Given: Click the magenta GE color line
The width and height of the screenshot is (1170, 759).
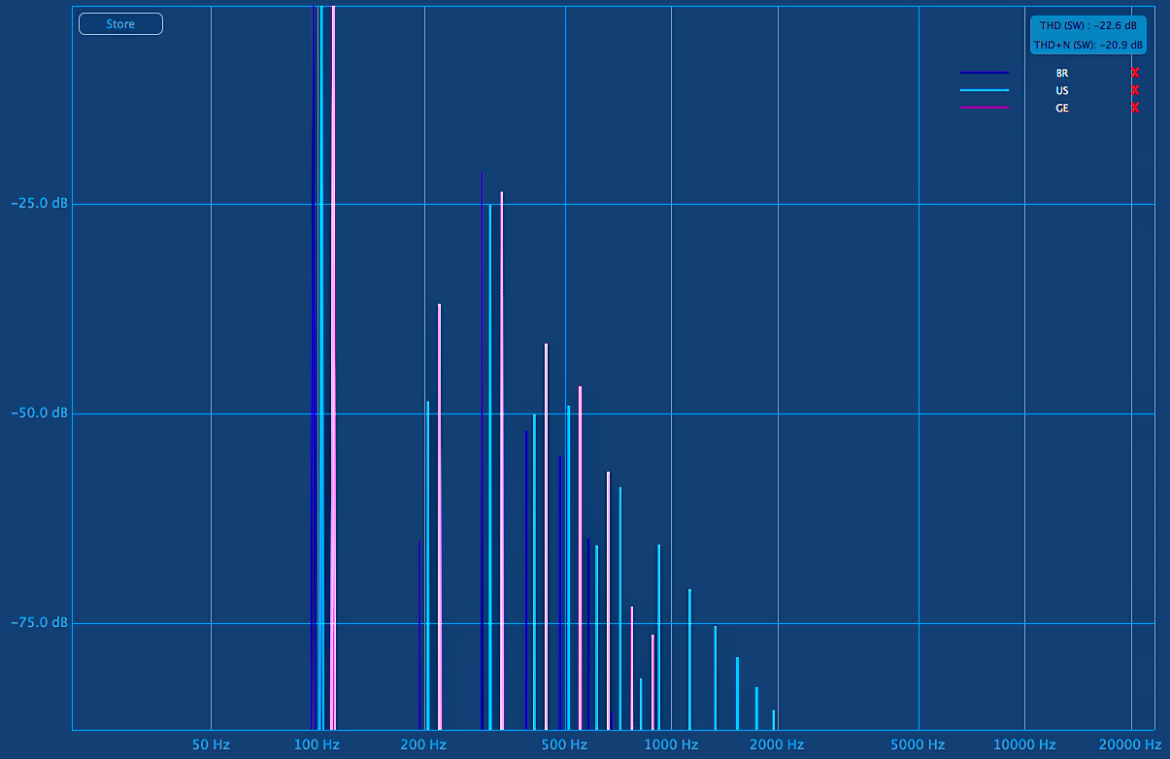Looking at the screenshot, I should (984, 108).
